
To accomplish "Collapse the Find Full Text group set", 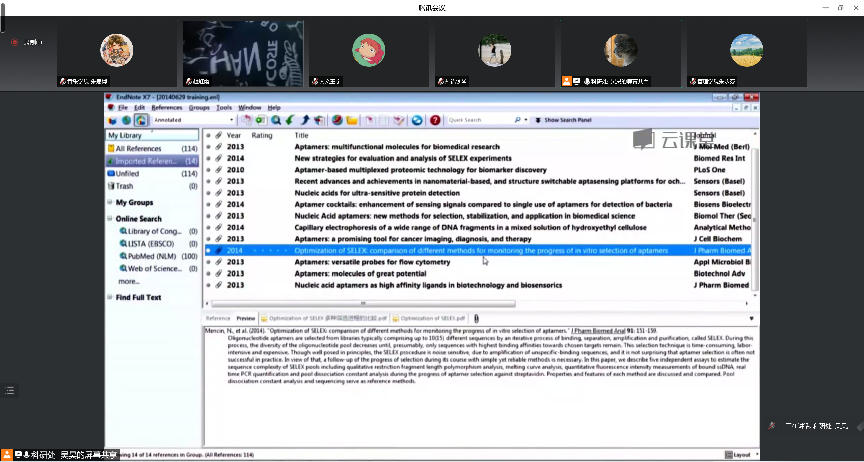I will click(110, 297).
